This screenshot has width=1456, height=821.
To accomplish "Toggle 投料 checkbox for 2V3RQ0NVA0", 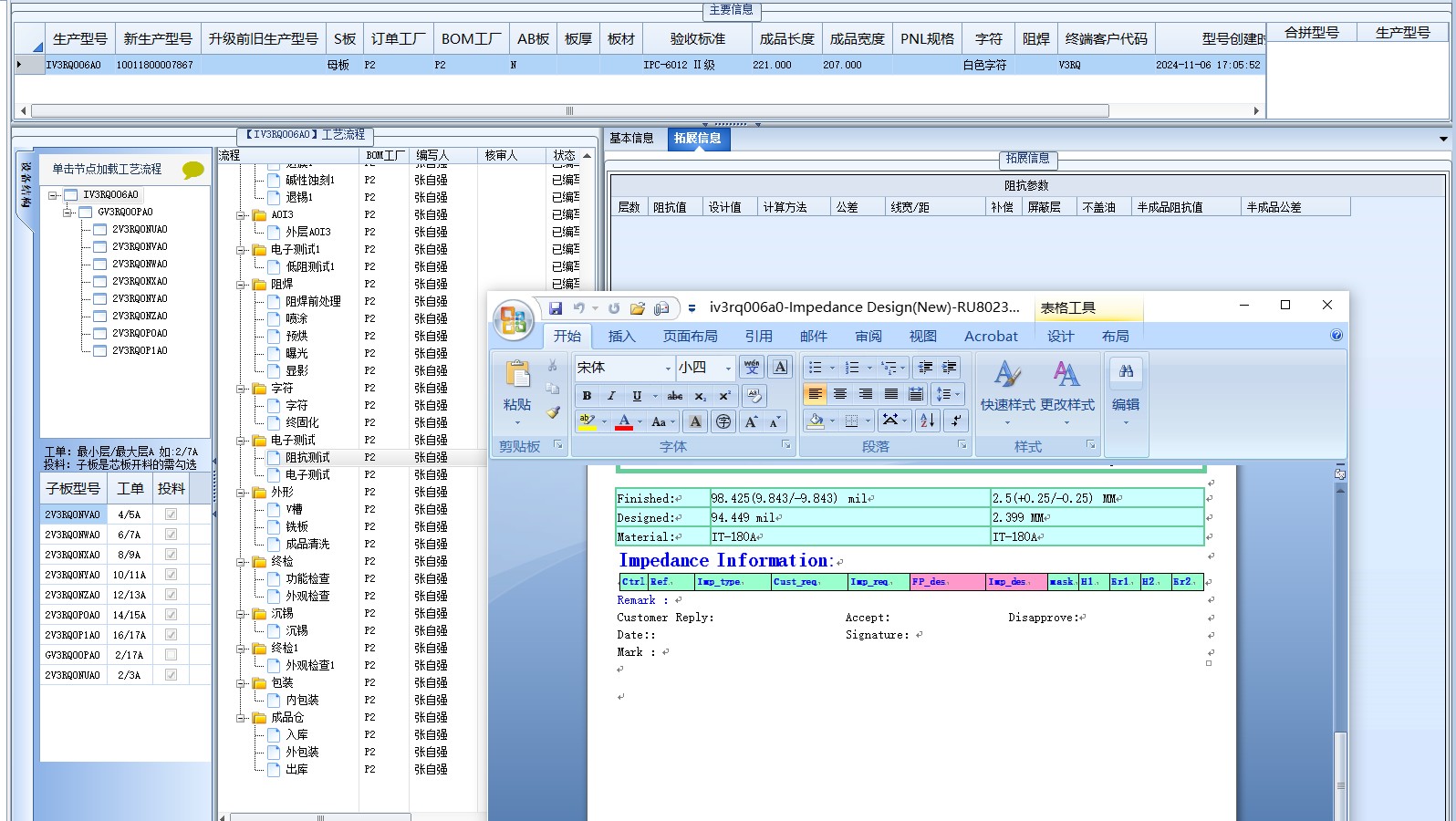I will 171,514.
